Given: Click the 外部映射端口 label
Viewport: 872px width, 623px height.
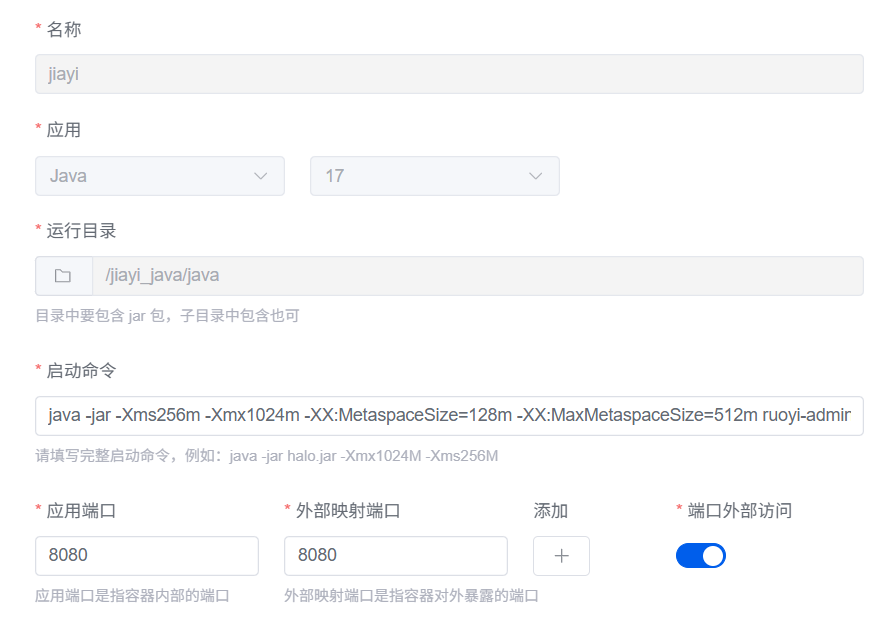Looking at the screenshot, I should (348, 511).
